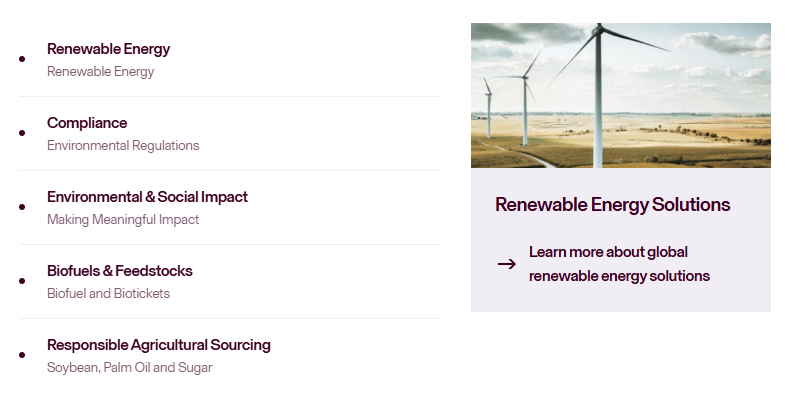Click bullet next to Biofuels & Feedstocks
The width and height of the screenshot is (789, 415).
[22, 281]
